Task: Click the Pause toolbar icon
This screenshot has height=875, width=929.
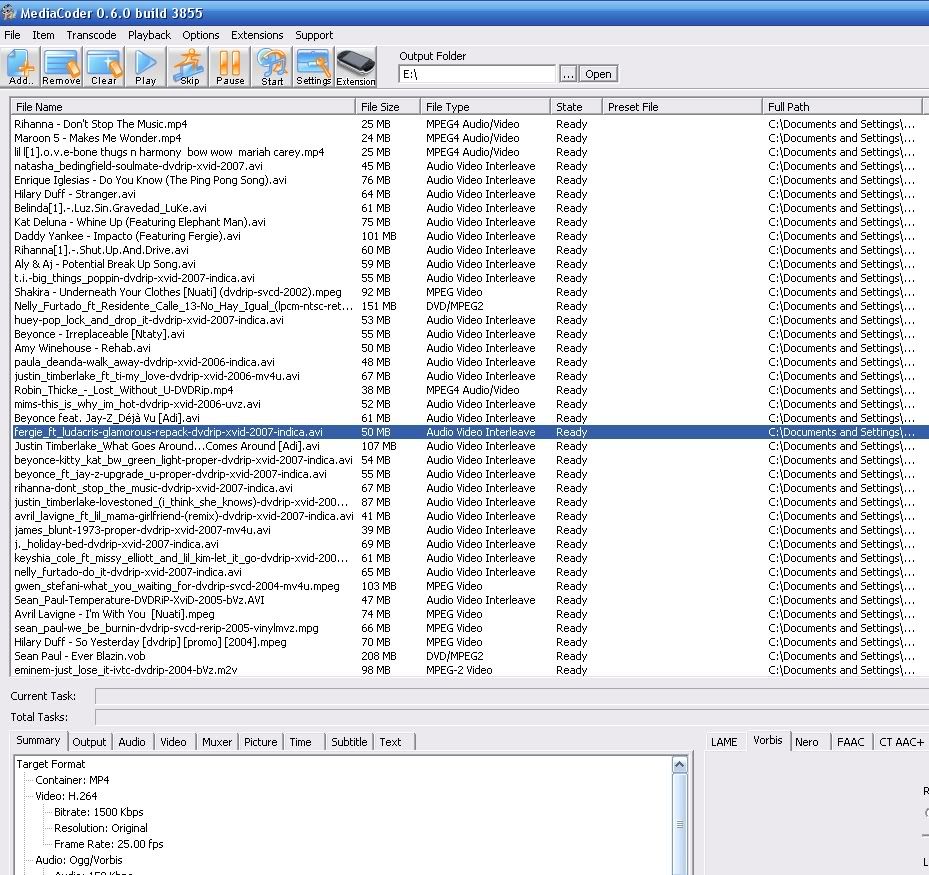Action: click(x=230, y=67)
